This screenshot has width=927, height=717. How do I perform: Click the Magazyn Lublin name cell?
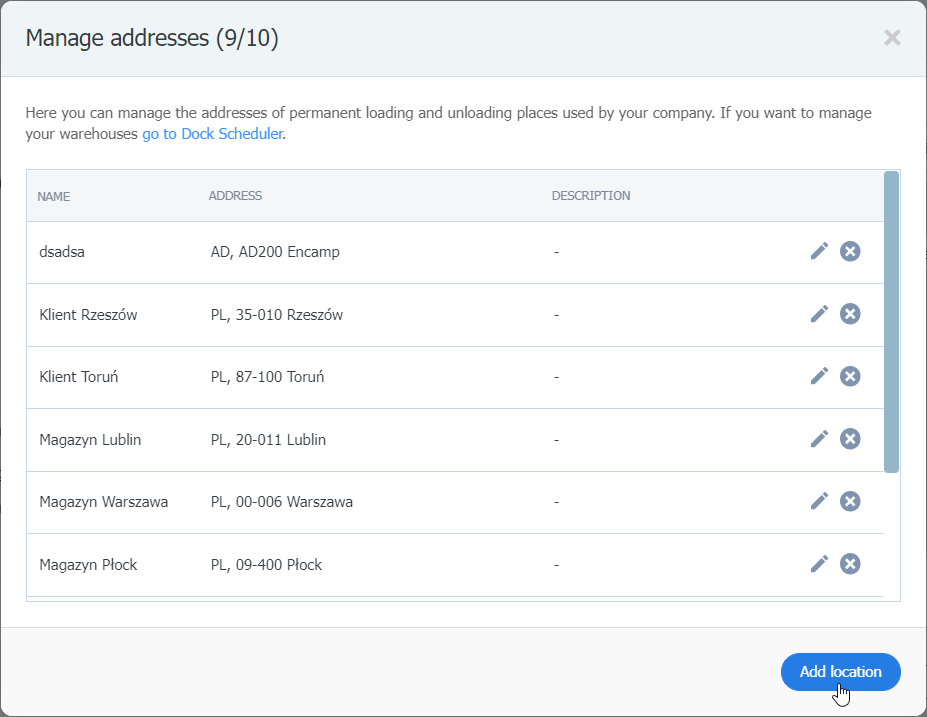click(x=90, y=440)
